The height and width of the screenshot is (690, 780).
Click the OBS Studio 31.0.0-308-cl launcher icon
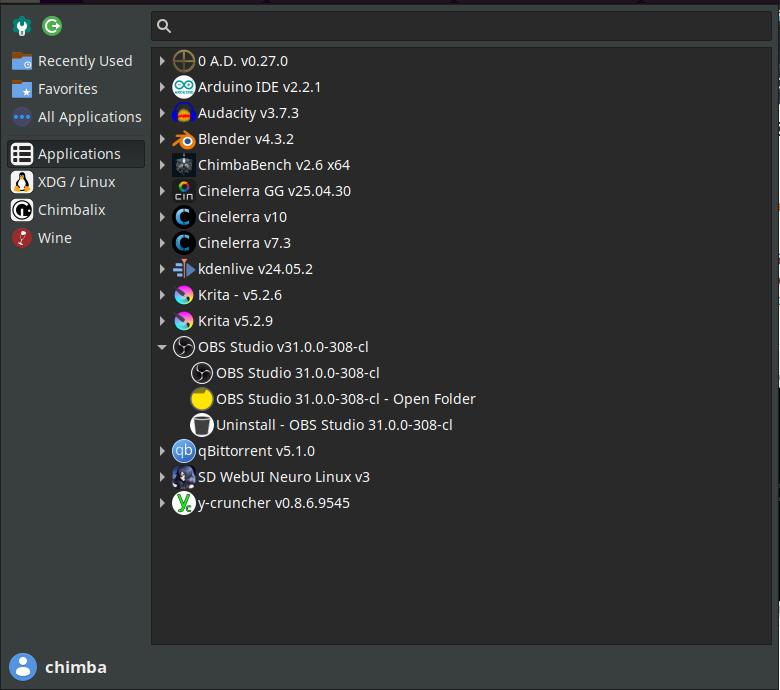click(201, 373)
